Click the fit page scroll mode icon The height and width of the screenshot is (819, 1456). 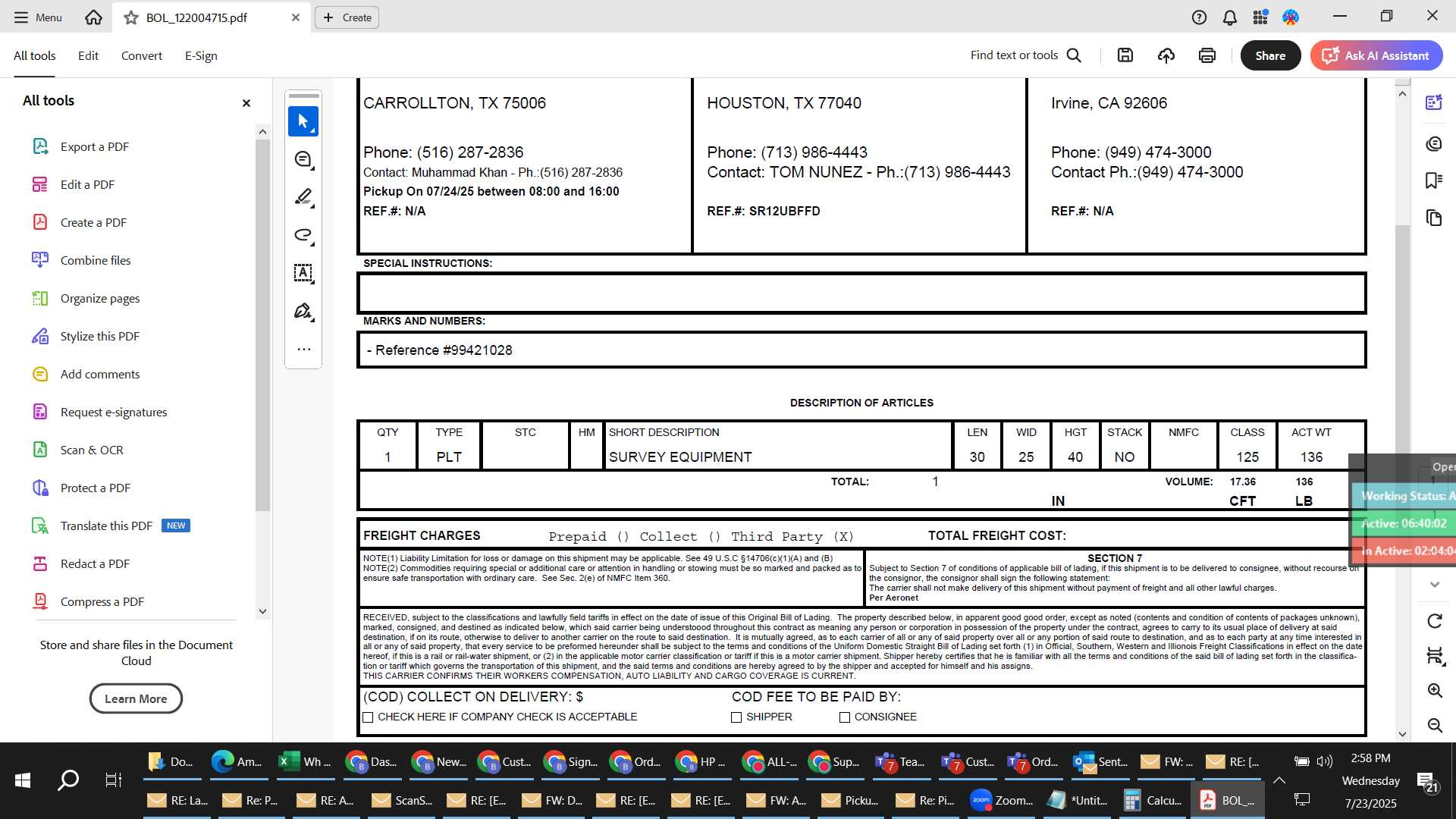(x=1435, y=656)
